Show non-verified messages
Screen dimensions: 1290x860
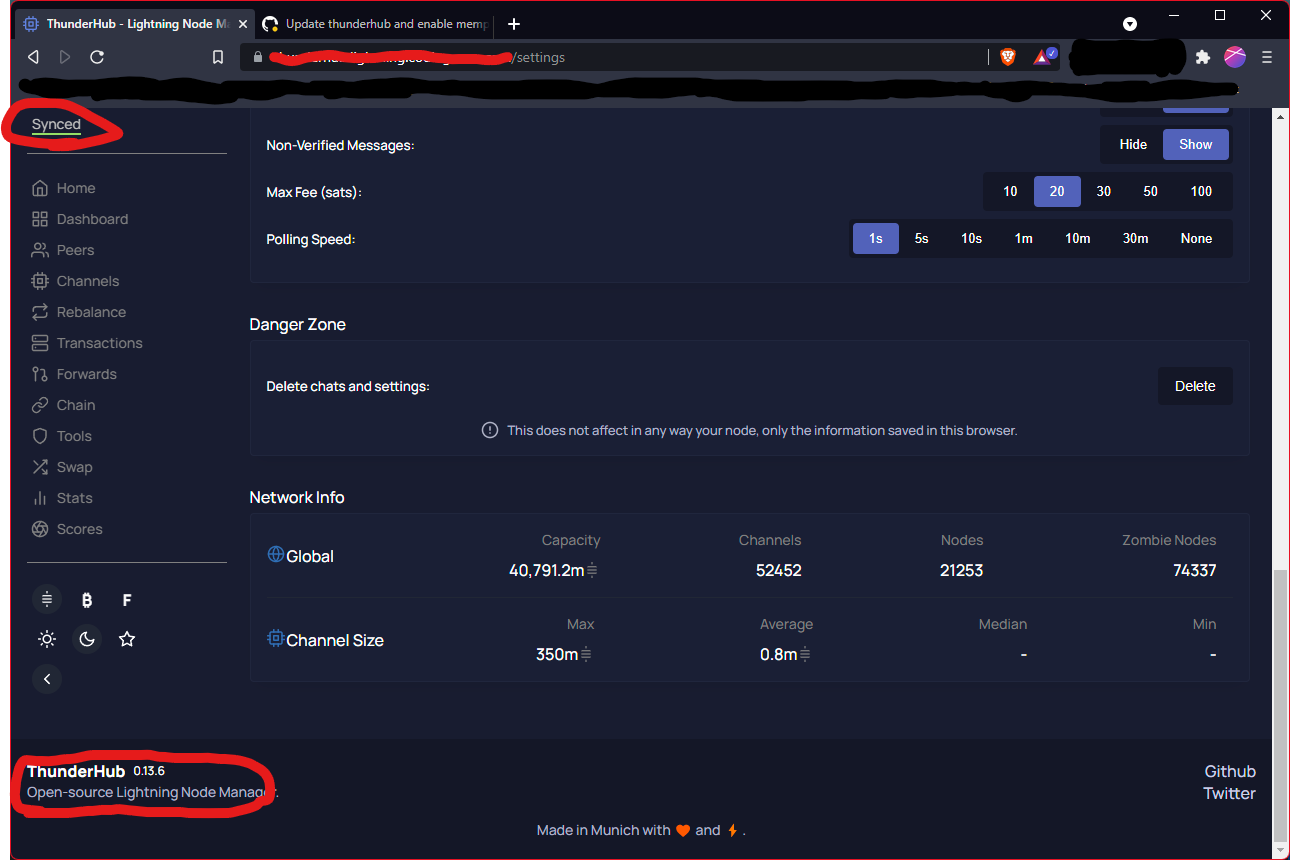coord(1196,144)
